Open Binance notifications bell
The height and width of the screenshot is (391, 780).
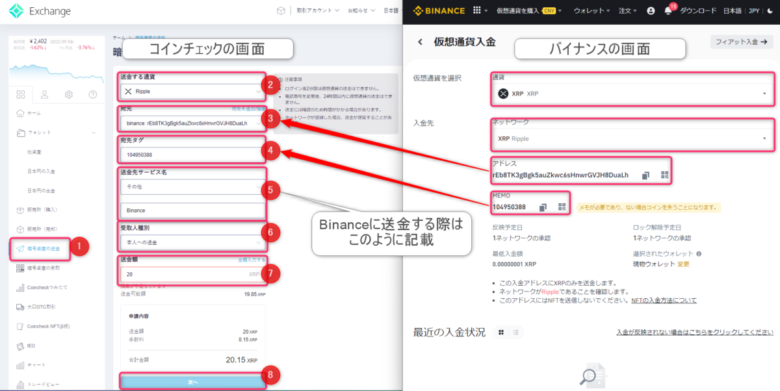668,10
